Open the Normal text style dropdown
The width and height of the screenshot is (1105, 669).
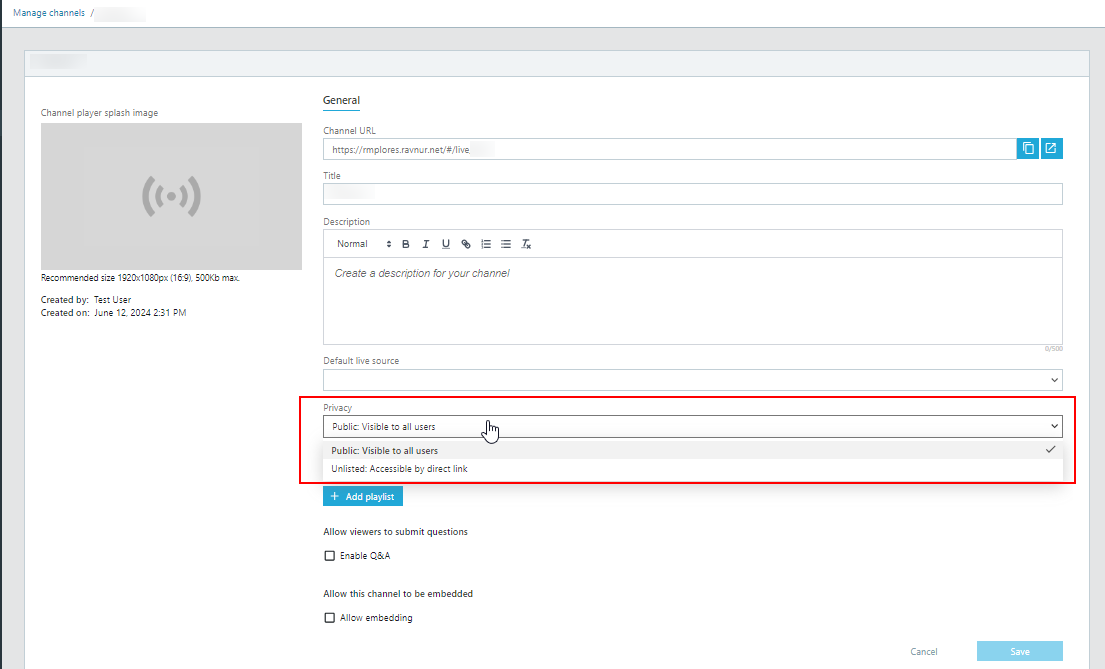pos(363,244)
